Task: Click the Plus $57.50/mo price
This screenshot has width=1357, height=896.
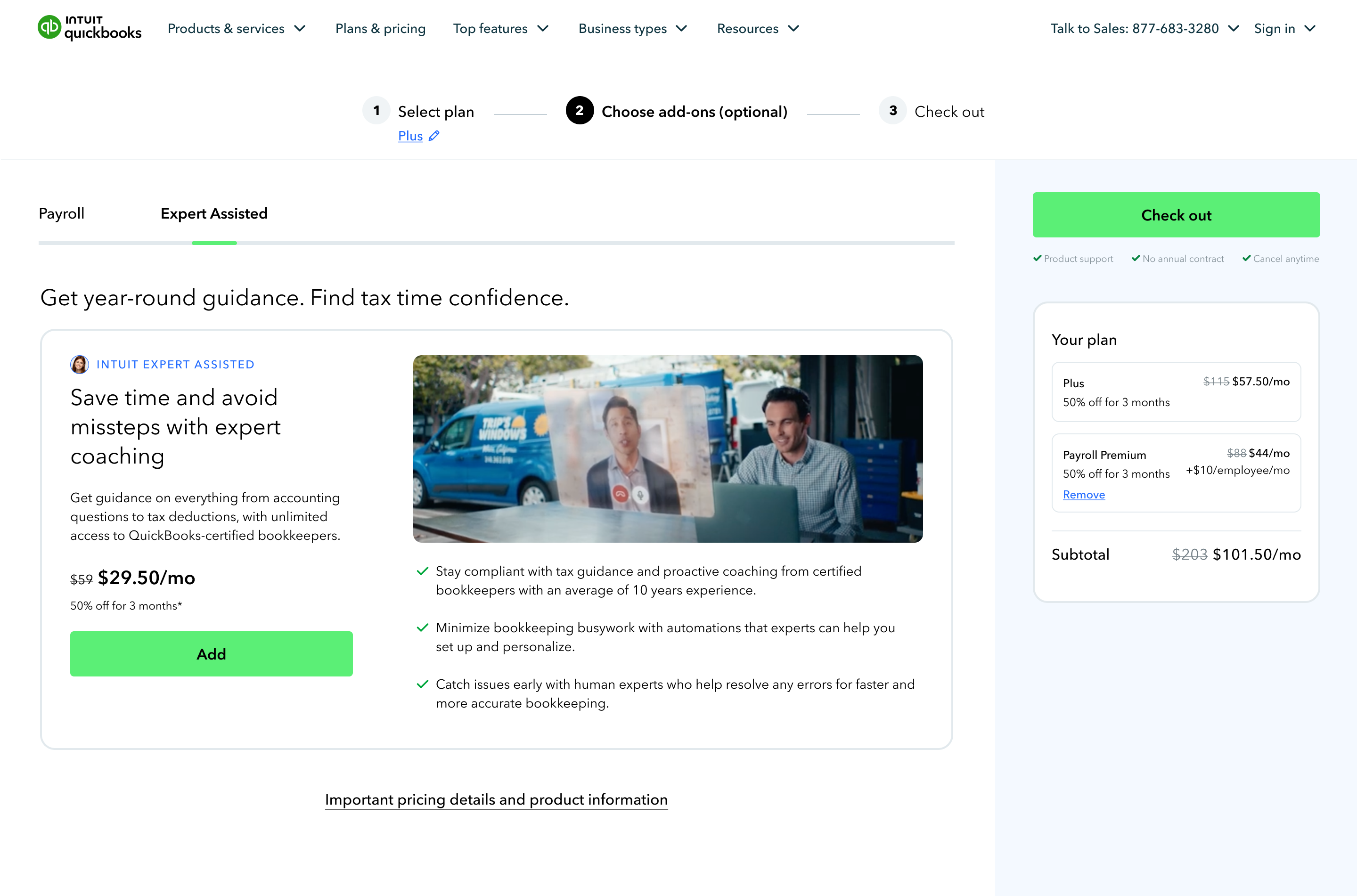Action: [1260, 381]
